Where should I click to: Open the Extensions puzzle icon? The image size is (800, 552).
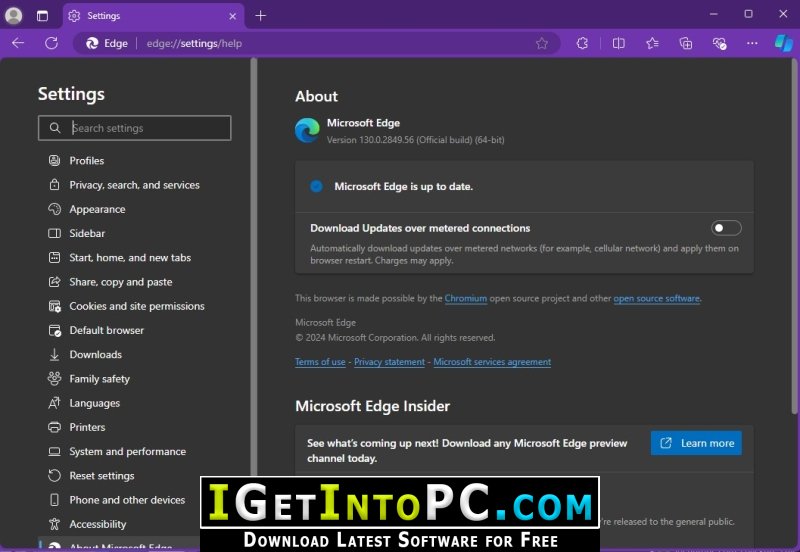click(x=582, y=43)
